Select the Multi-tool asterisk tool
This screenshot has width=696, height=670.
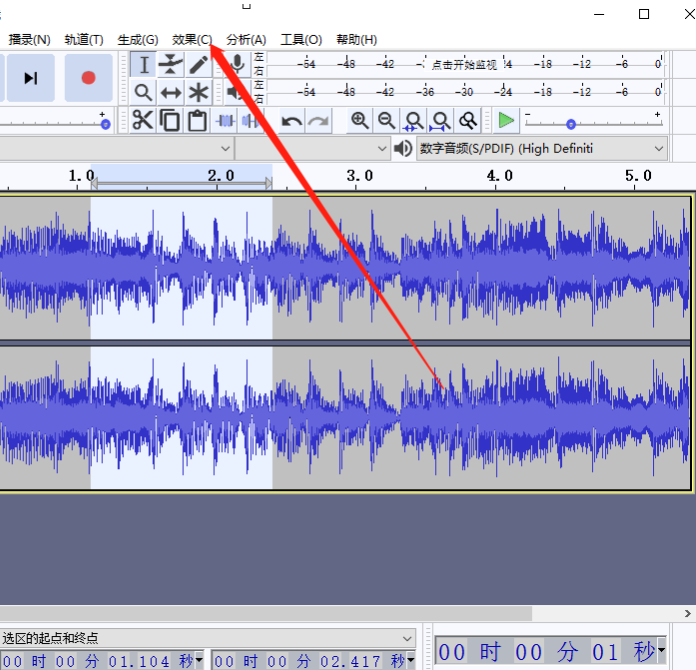tap(198, 93)
